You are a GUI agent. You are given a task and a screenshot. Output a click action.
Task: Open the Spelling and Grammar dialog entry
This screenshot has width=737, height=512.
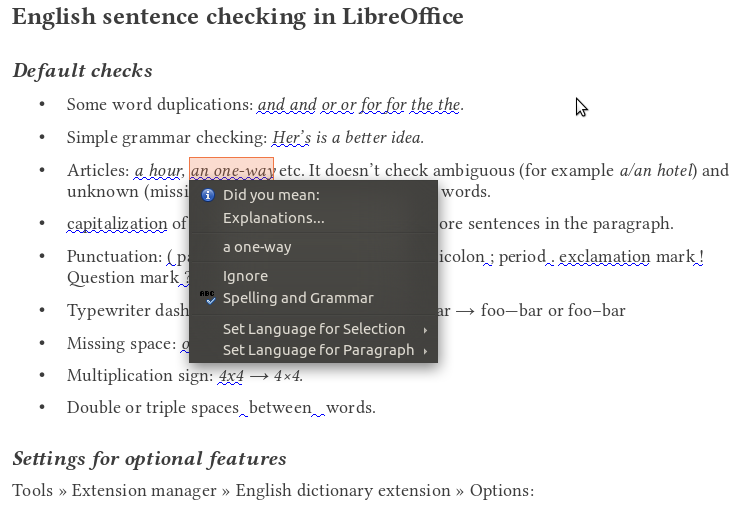pos(298,298)
